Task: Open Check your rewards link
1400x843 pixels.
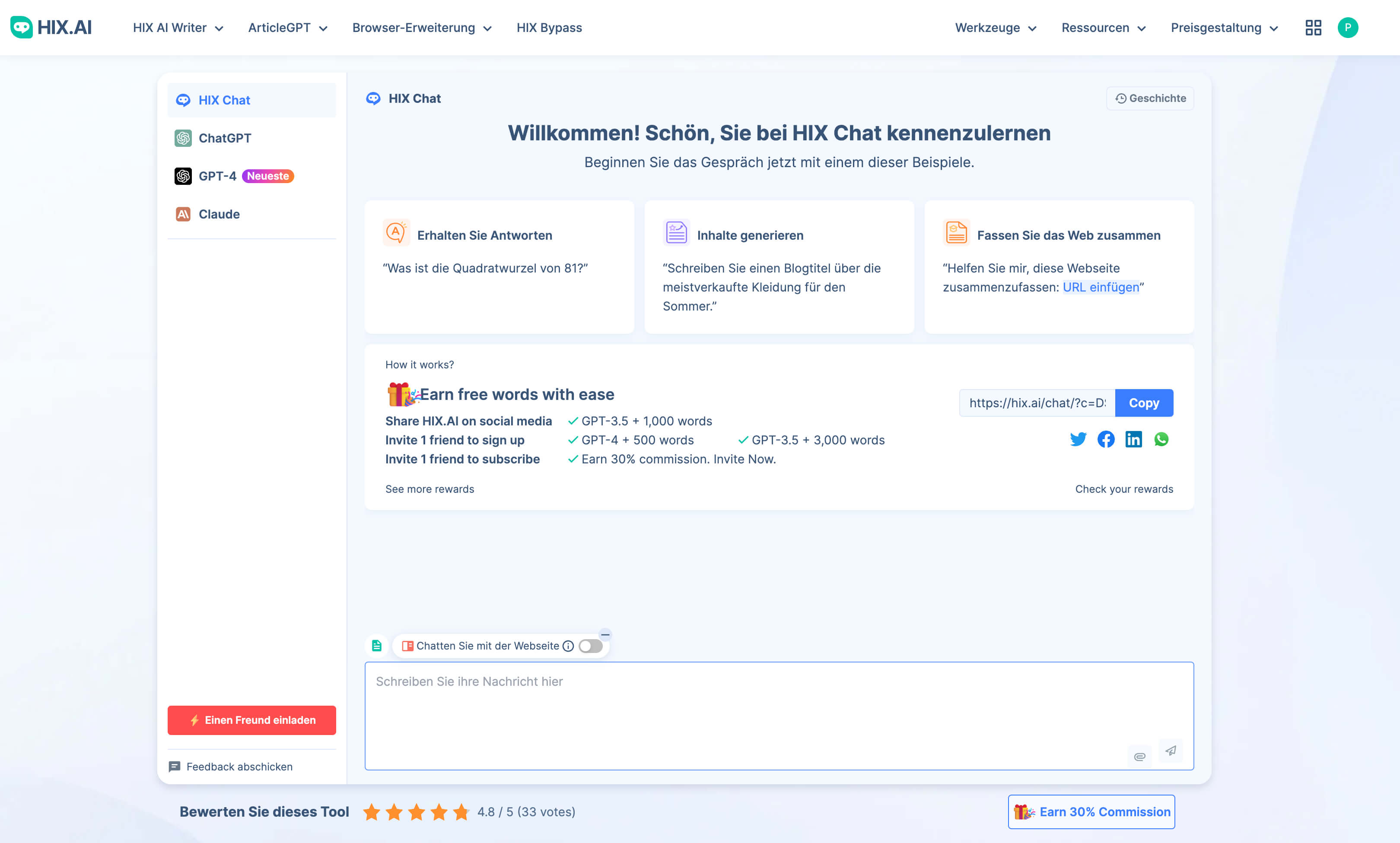Action: pos(1124,489)
